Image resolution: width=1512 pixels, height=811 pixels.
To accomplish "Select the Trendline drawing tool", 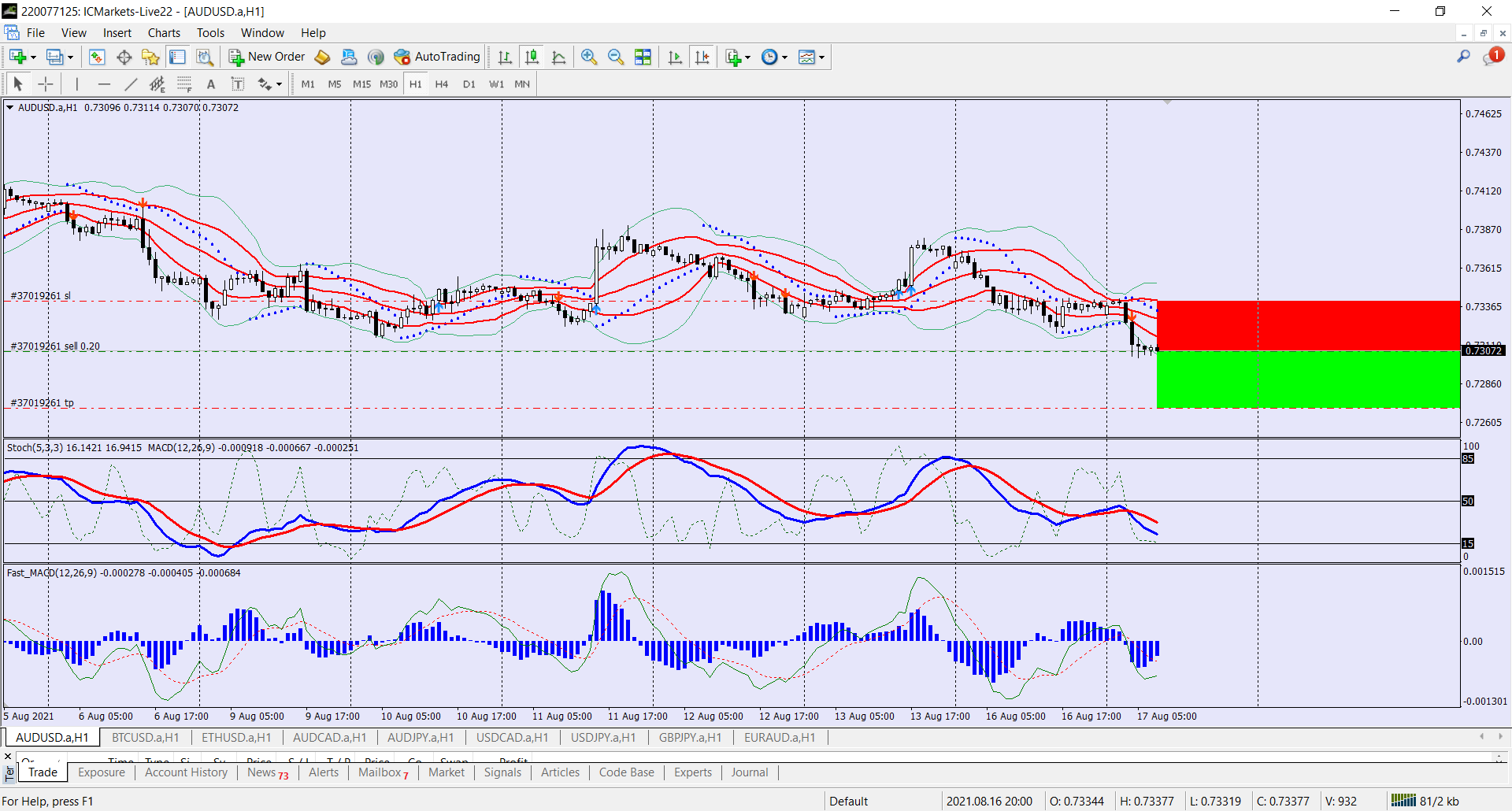I will pyautogui.click(x=131, y=84).
